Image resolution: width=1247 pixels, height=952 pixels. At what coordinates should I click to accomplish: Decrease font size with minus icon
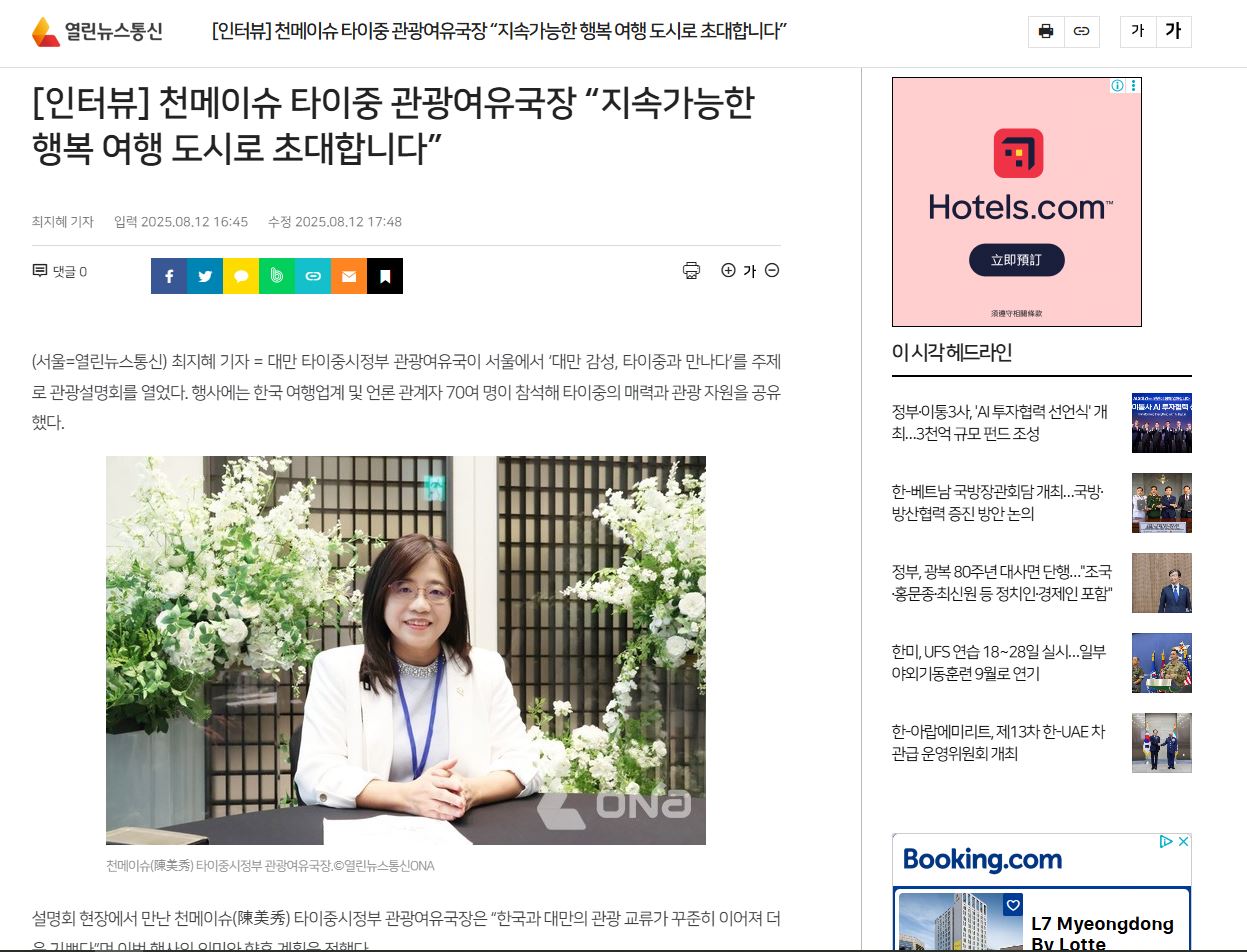point(772,270)
